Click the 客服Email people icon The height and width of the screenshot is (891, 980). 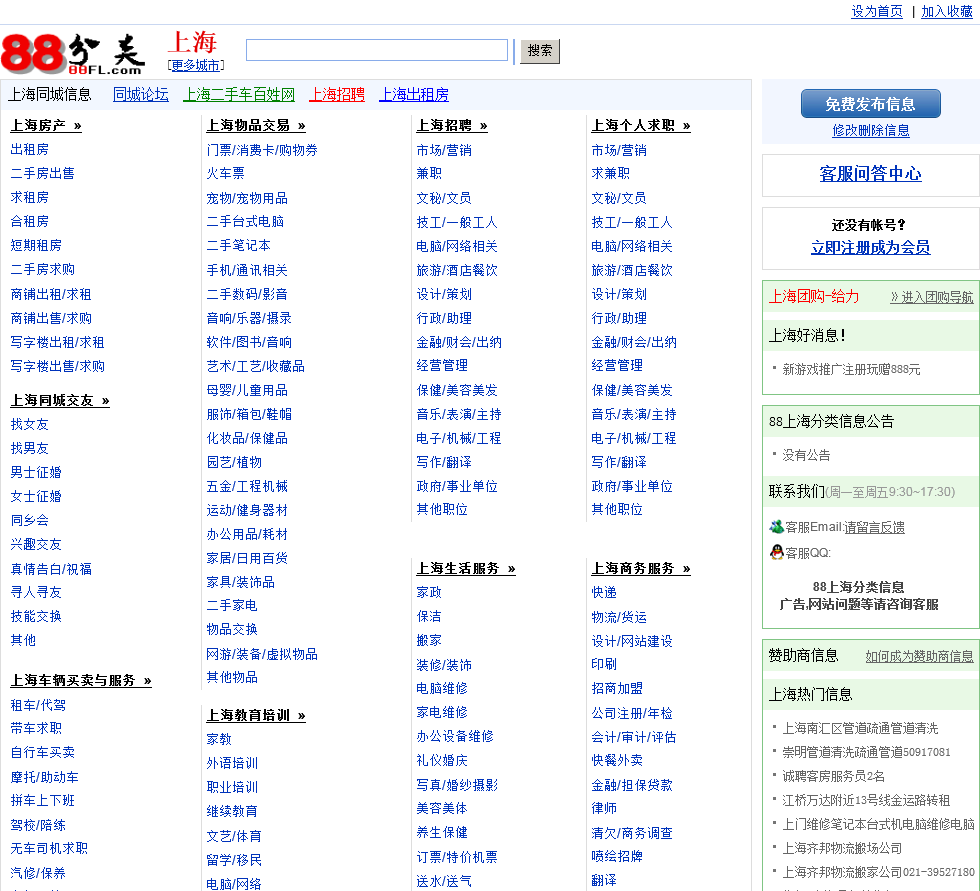[776, 527]
